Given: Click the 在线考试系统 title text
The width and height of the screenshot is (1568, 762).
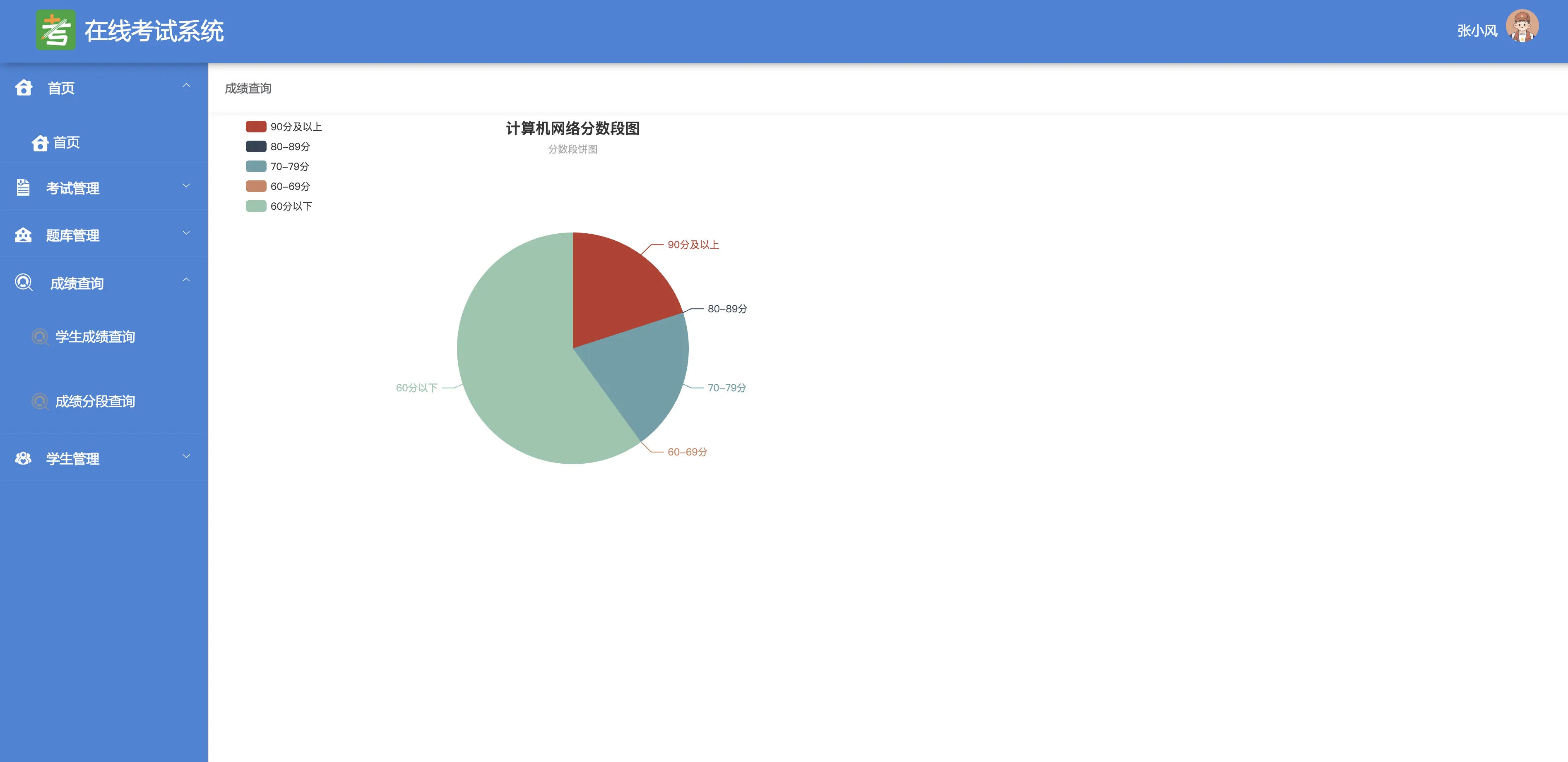Looking at the screenshot, I should click(x=154, y=31).
